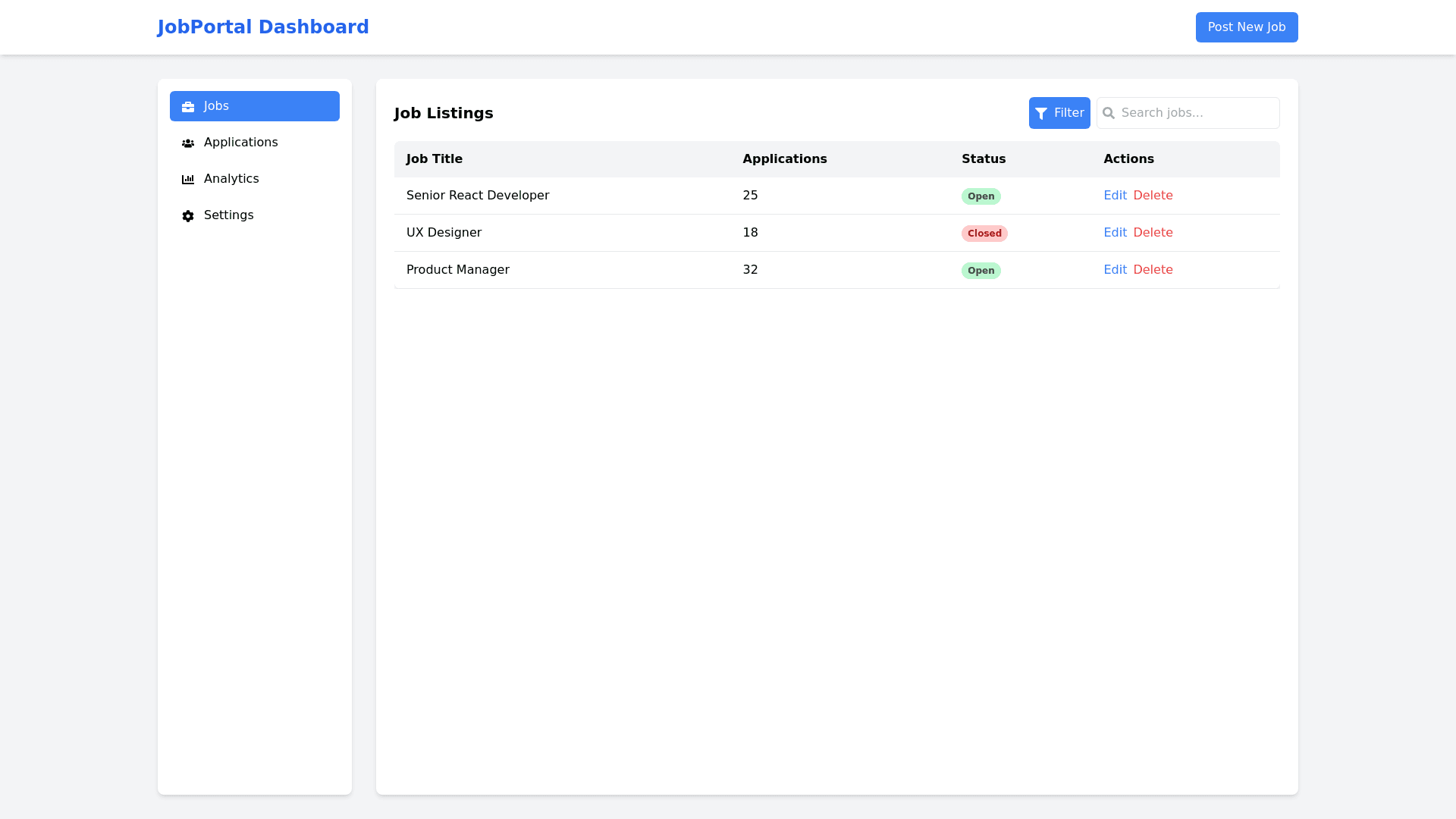Screen dimensions: 1456x819
Task: Edit the Senior React Developer job
Action: click(x=1115, y=196)
